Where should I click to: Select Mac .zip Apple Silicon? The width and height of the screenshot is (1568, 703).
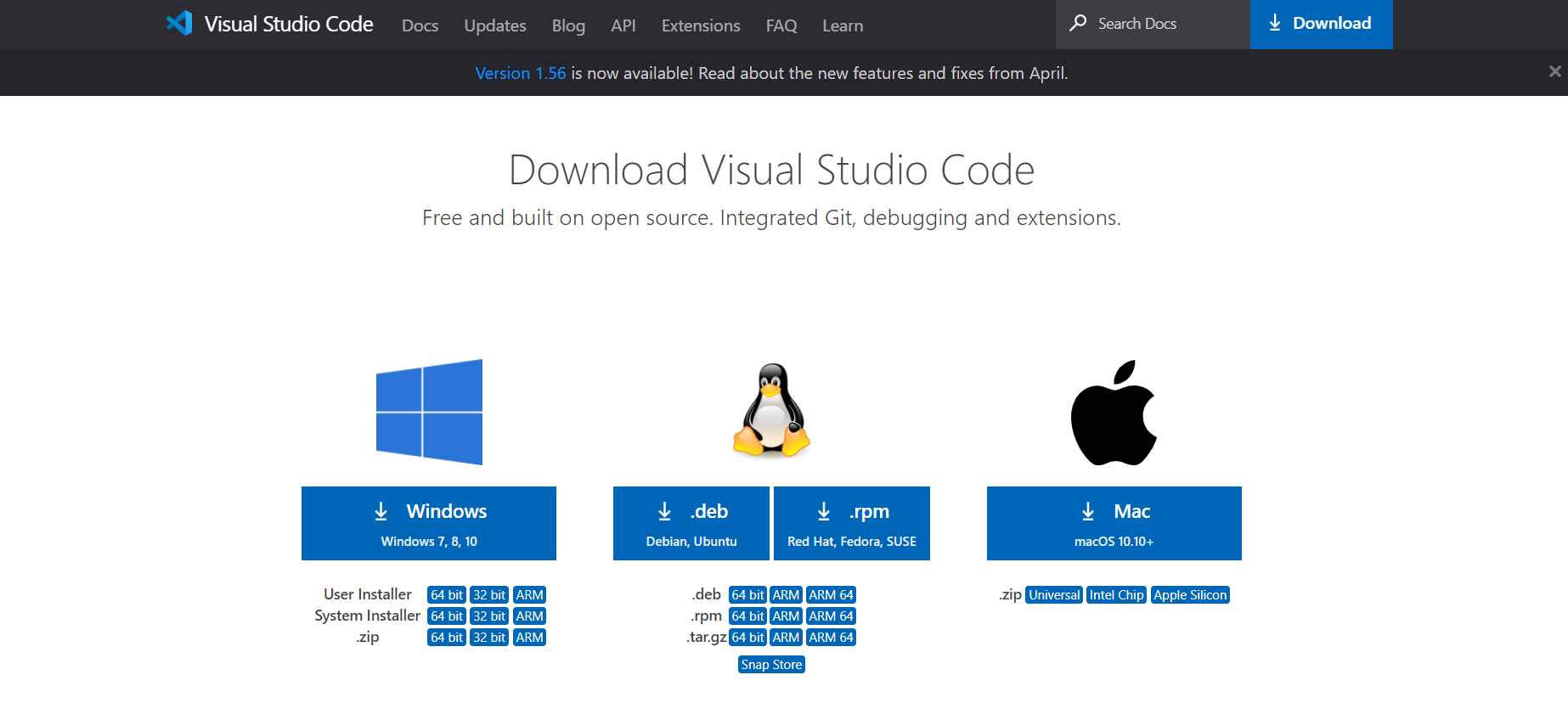[1190, 595]
